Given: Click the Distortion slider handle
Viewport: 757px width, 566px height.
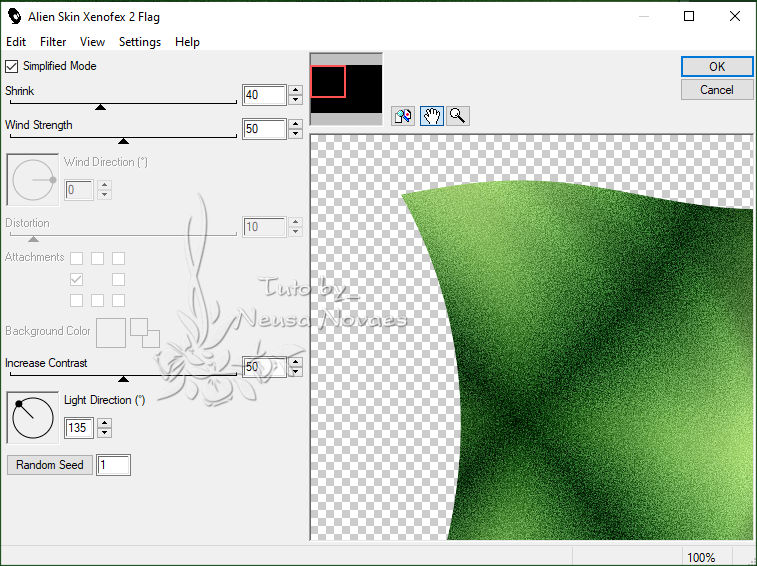Looking at the screenshot, I should point(33,239).
